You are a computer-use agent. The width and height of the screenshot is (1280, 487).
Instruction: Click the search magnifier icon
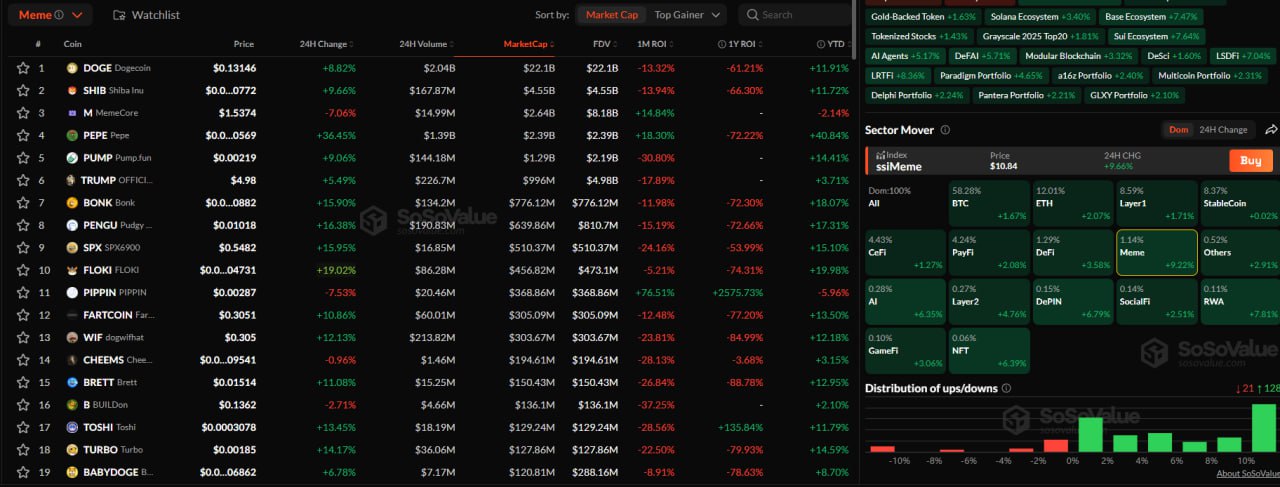pos(752,15)
